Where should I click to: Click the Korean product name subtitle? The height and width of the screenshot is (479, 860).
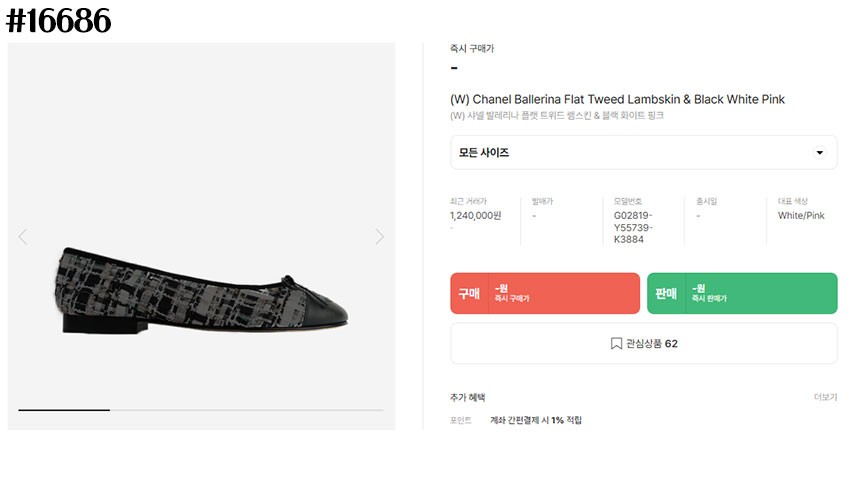point(557,116)
